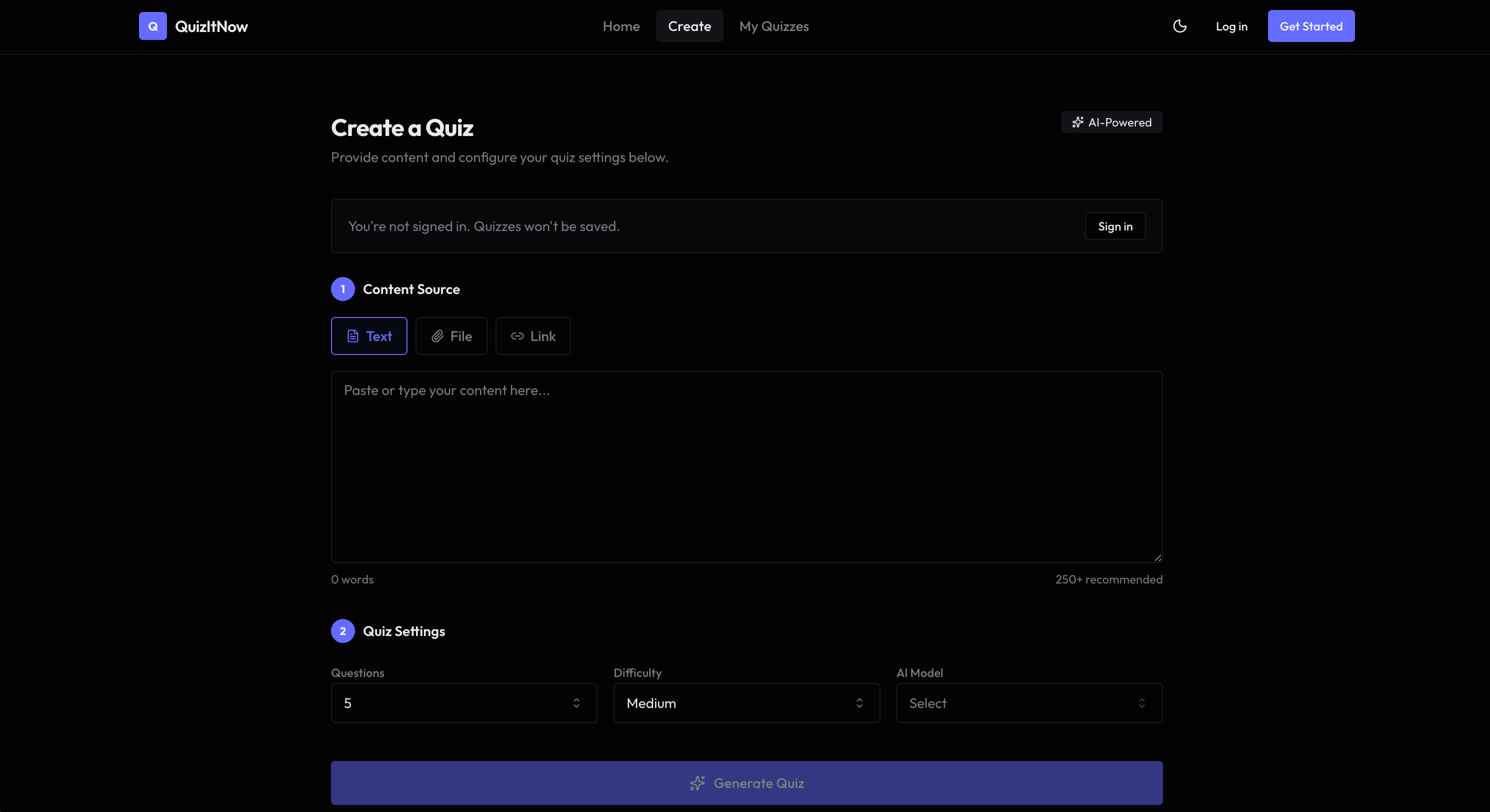Open the Questions count selector
This screenshot has height=812, width=1490.
[463, 703]
